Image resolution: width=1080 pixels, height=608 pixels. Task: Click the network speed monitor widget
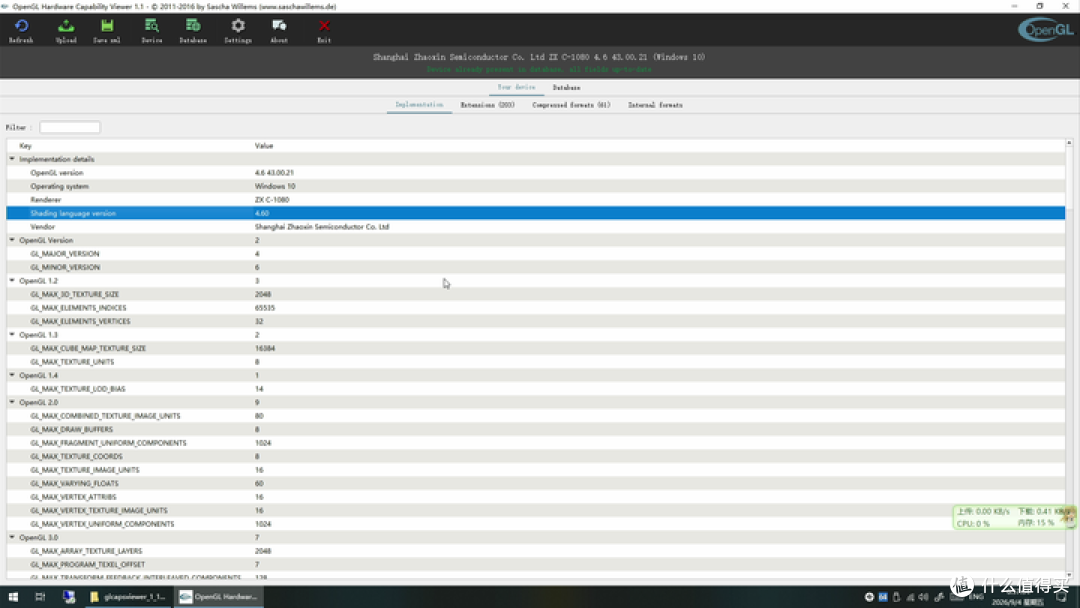(x=1014, y=517)
